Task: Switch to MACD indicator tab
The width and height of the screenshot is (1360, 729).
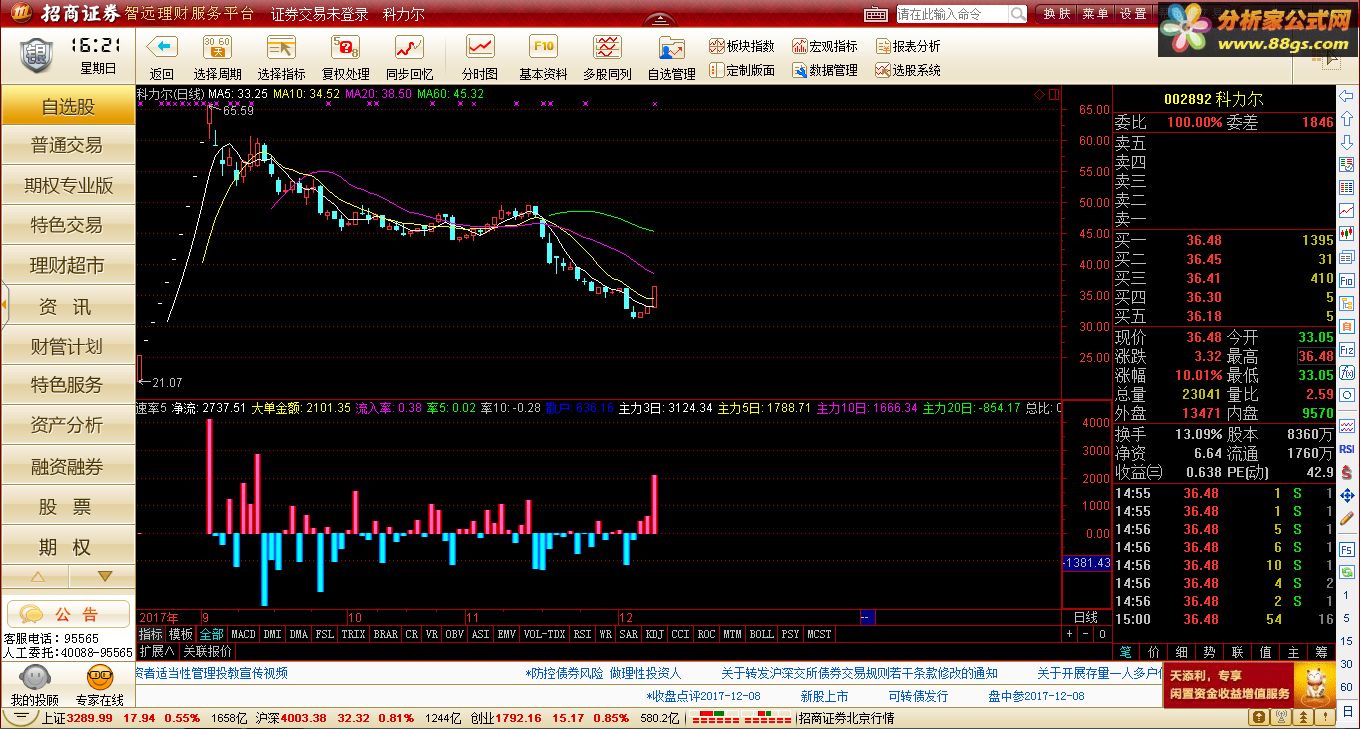Action: pyautogui.click(x=243, y=634)
